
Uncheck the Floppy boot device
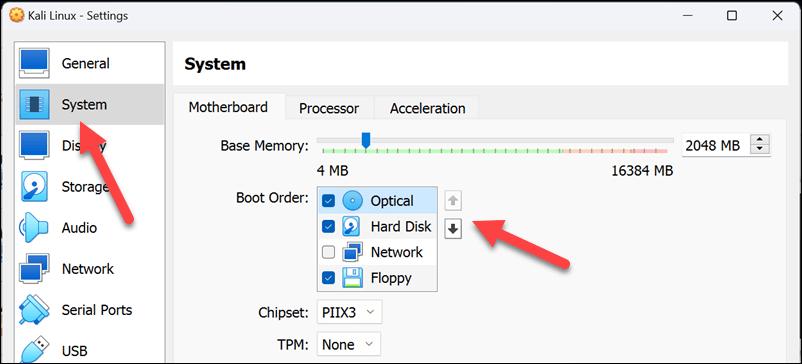click(328, 278)
